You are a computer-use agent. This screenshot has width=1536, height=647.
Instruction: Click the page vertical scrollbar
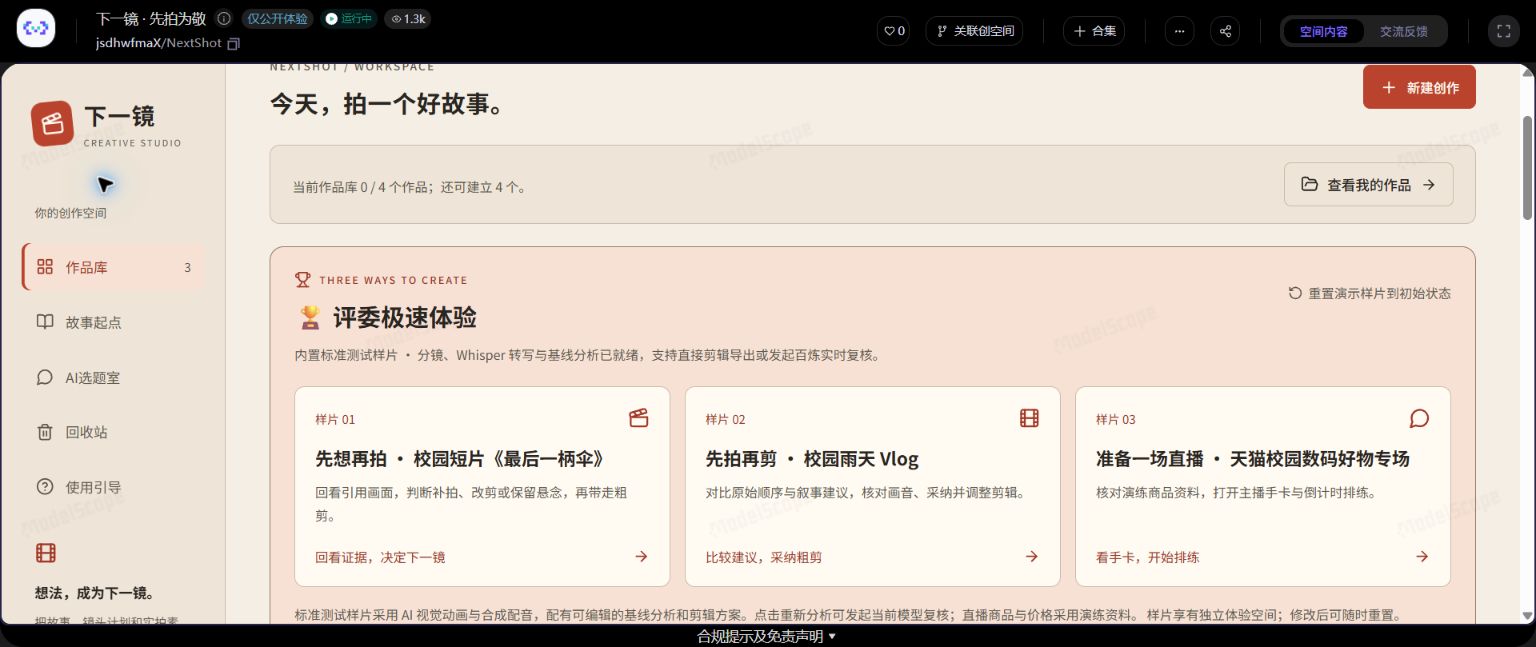[x=1527, y=167]
